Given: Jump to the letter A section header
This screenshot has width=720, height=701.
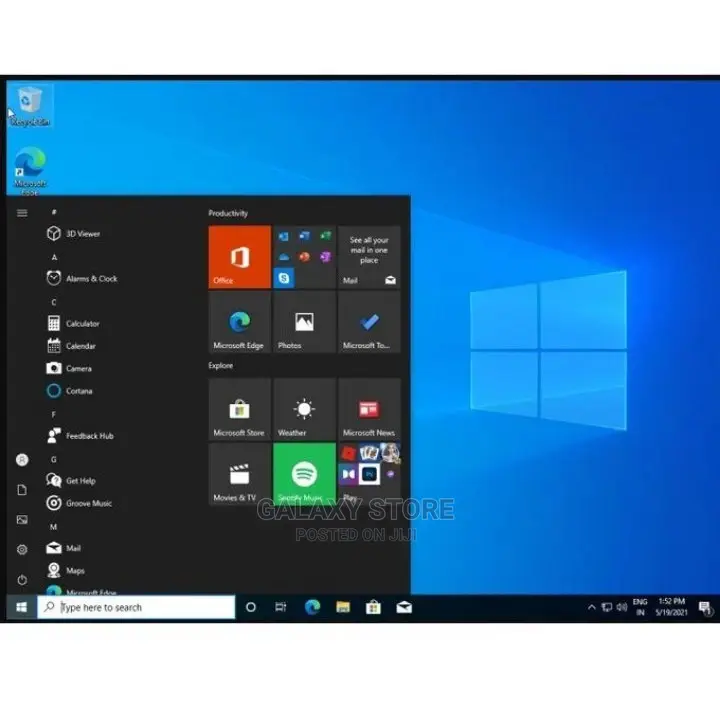Looking at the screenshot, I should click(x=54, y=257).
